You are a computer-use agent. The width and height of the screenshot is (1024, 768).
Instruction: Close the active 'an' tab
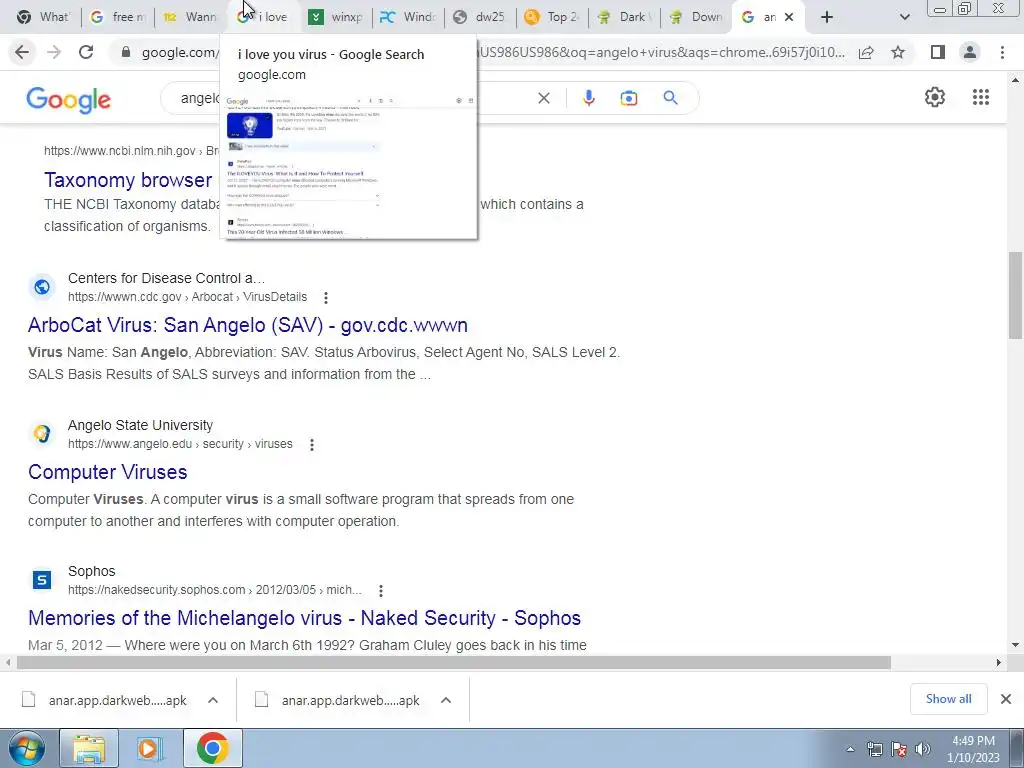point(789,17)
